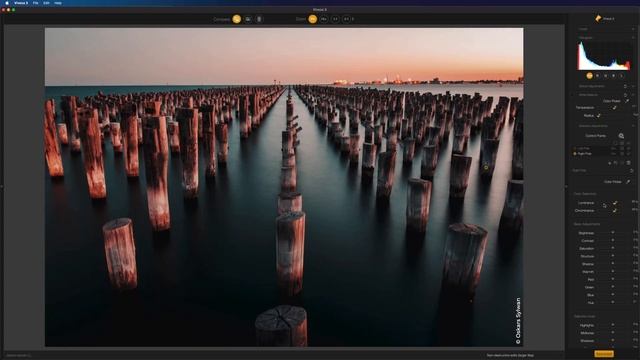The image size is (640, 360).
Task: Click the Structure slider handle
Action: tap(613, 256)
